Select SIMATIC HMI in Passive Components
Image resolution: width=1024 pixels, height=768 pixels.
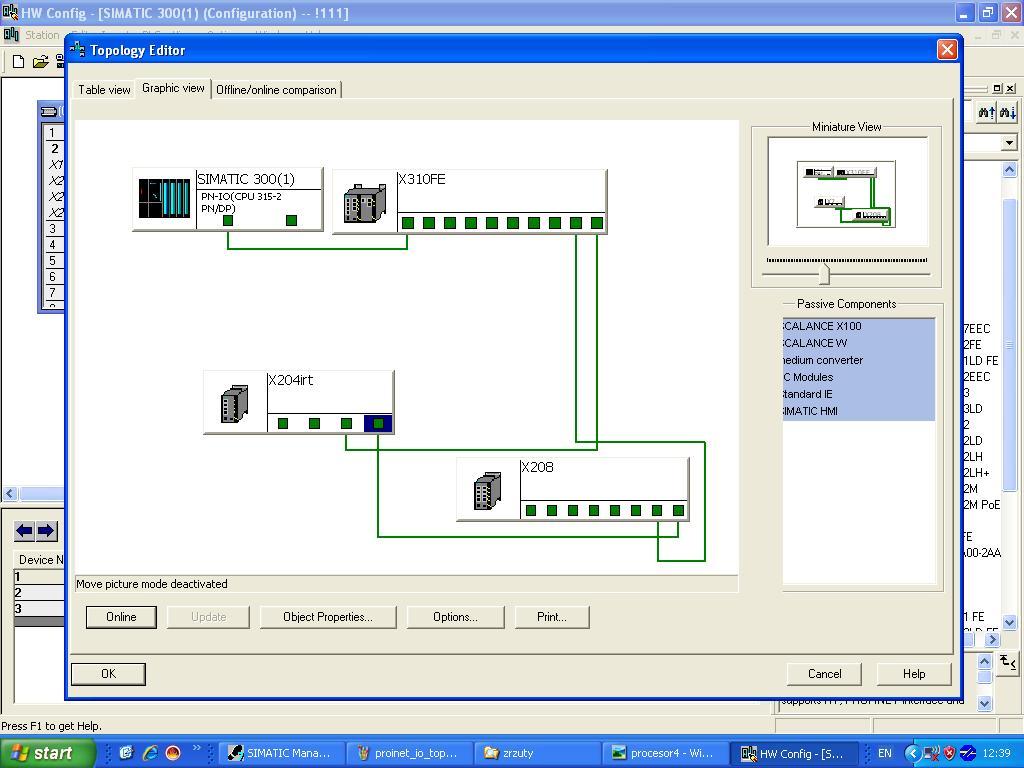coord(859,411)
